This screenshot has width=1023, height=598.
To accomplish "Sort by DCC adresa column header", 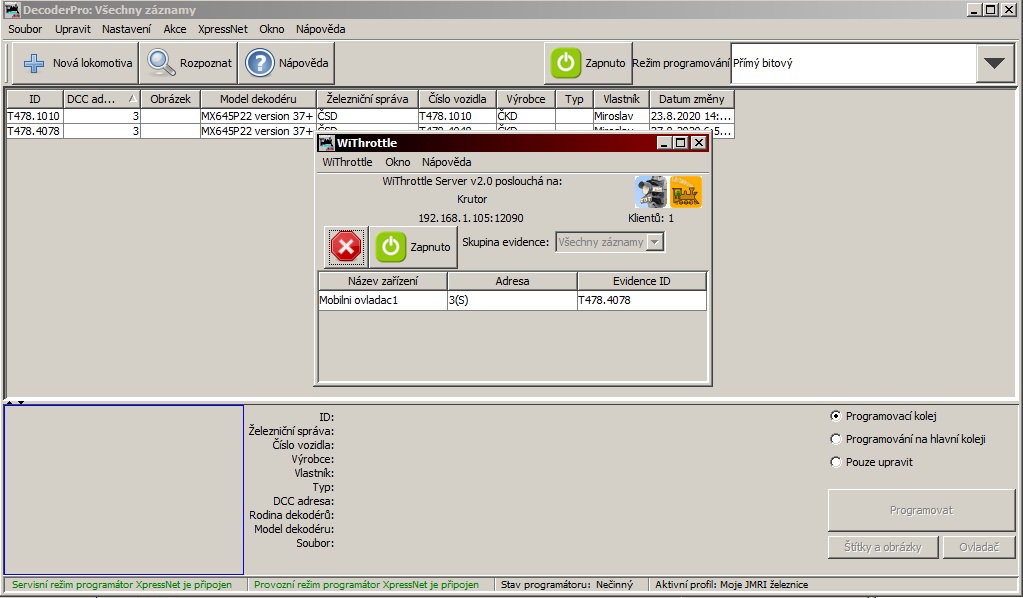I will (102, 99).
